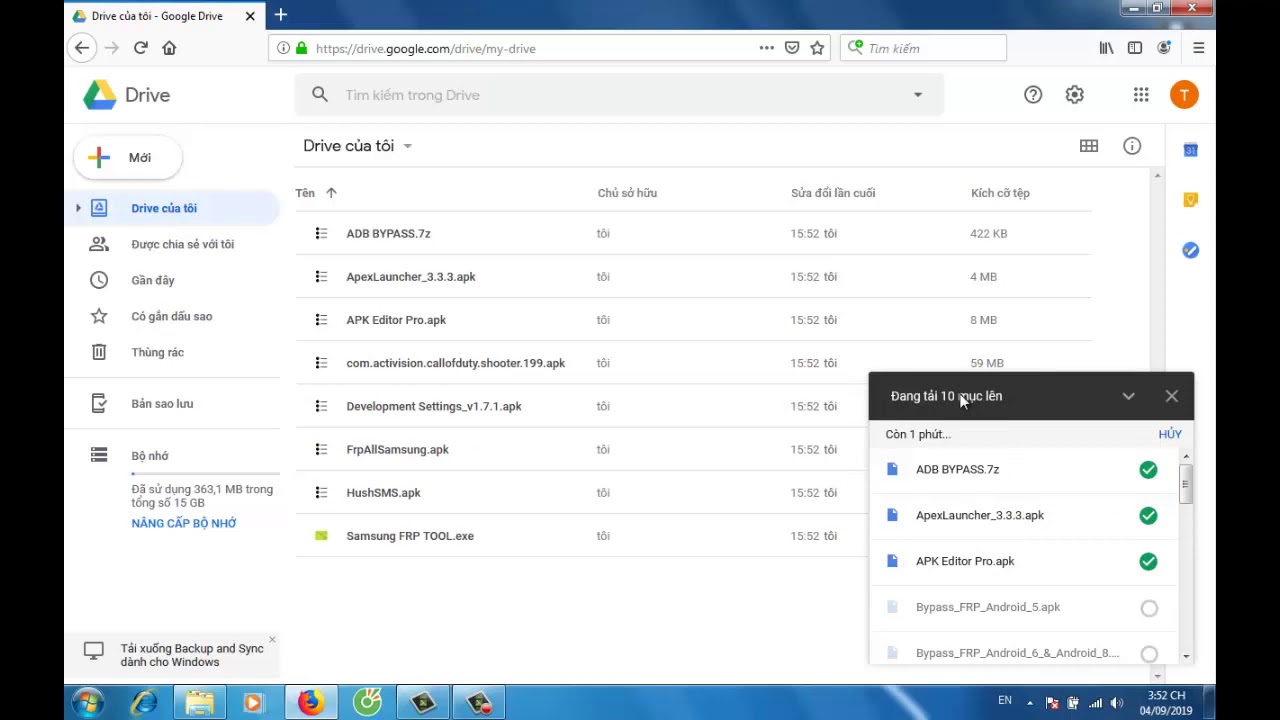Screen dimensions: 1280x720
Task: Open the Firefox hamburger menu
Action: (1198, 48)
